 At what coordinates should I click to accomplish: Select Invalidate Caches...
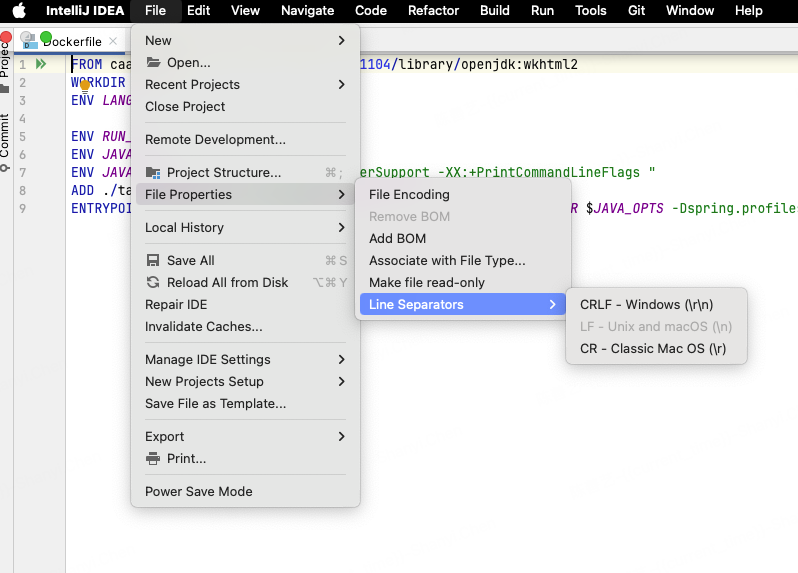245,326
